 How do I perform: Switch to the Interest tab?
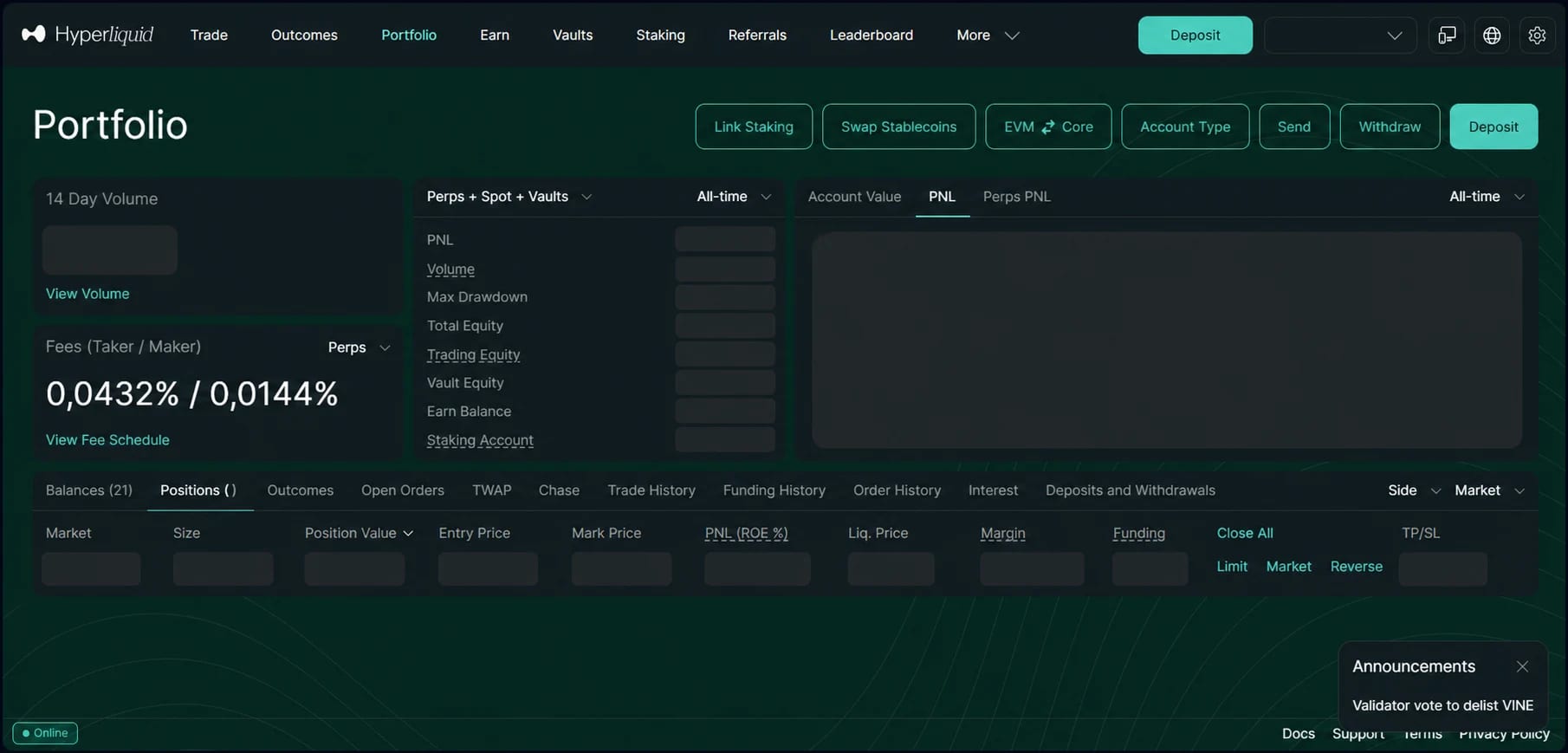click(x=993, y=490)
